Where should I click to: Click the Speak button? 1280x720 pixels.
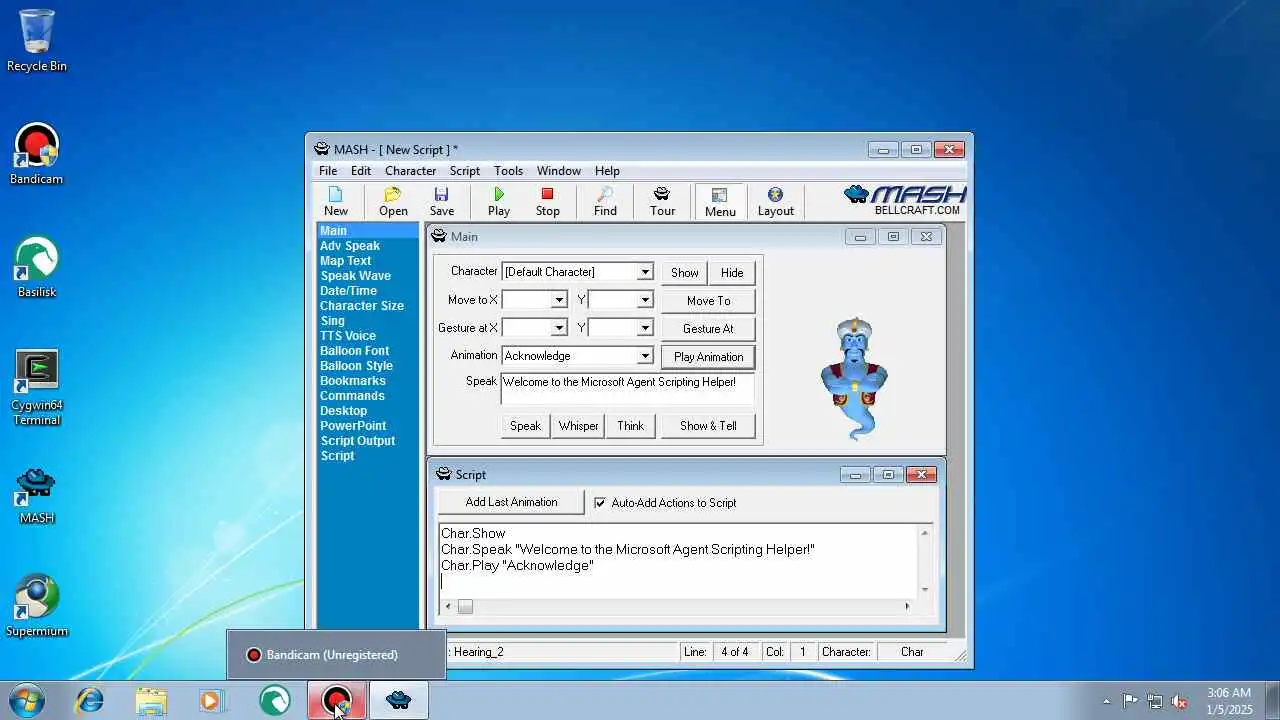(525, 426)
